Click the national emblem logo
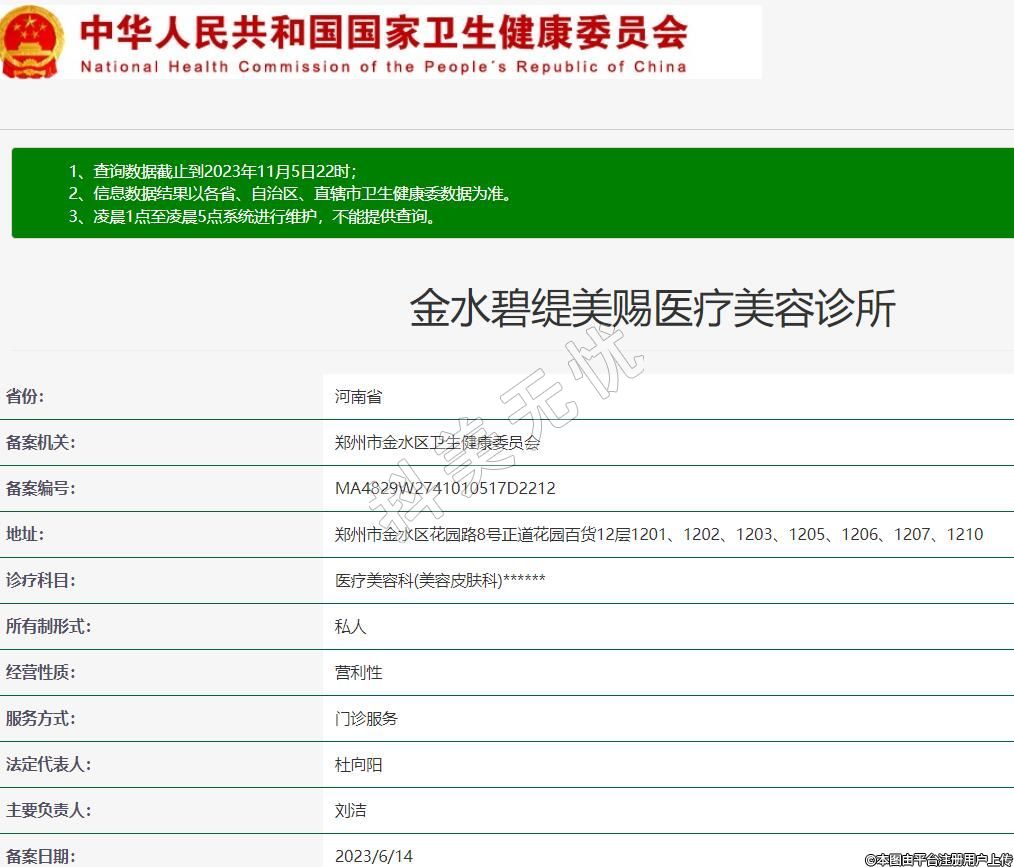1014x867 pixels. (32, 41)
